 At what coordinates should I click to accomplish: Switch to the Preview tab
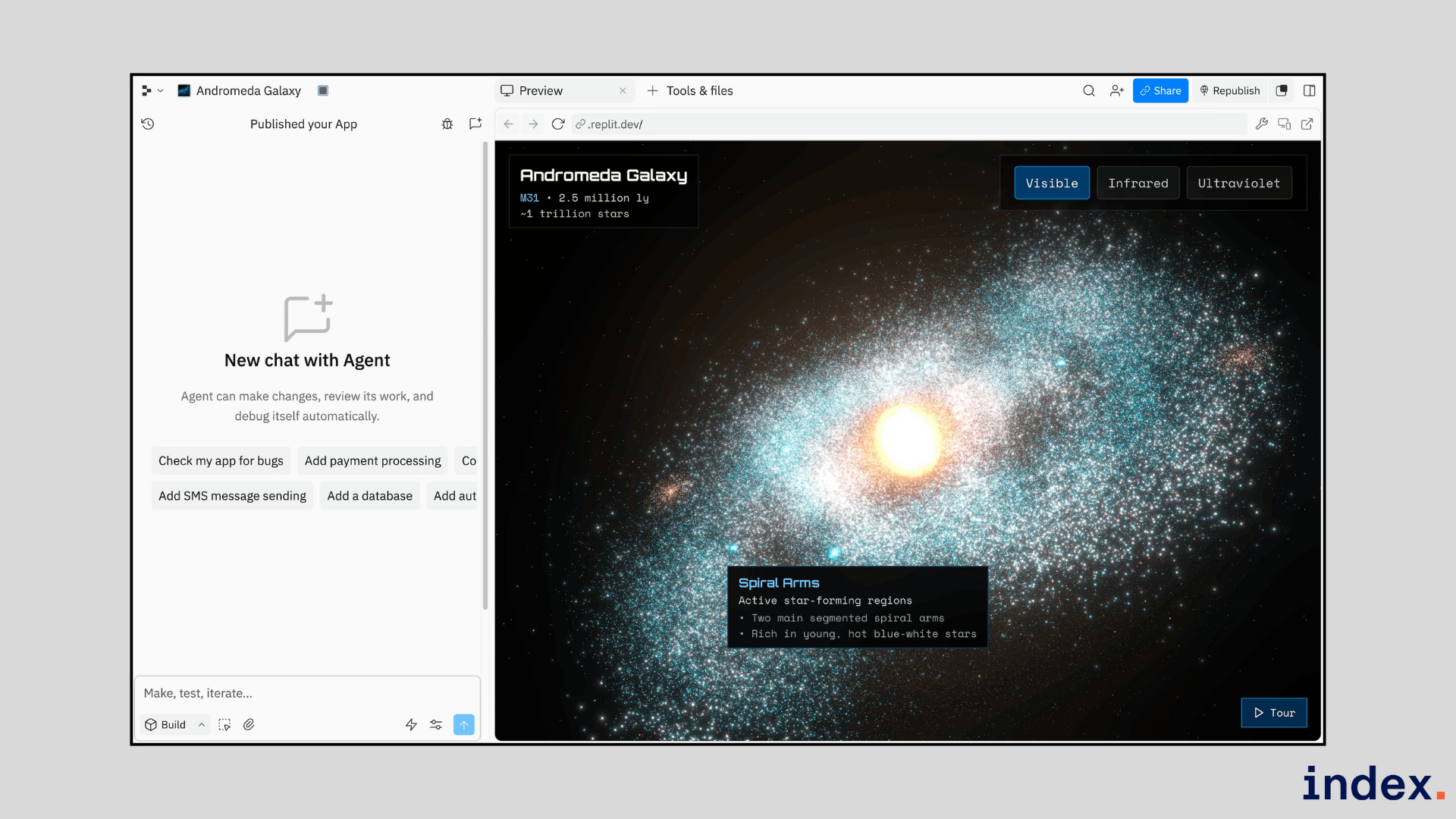pos(541,90)
